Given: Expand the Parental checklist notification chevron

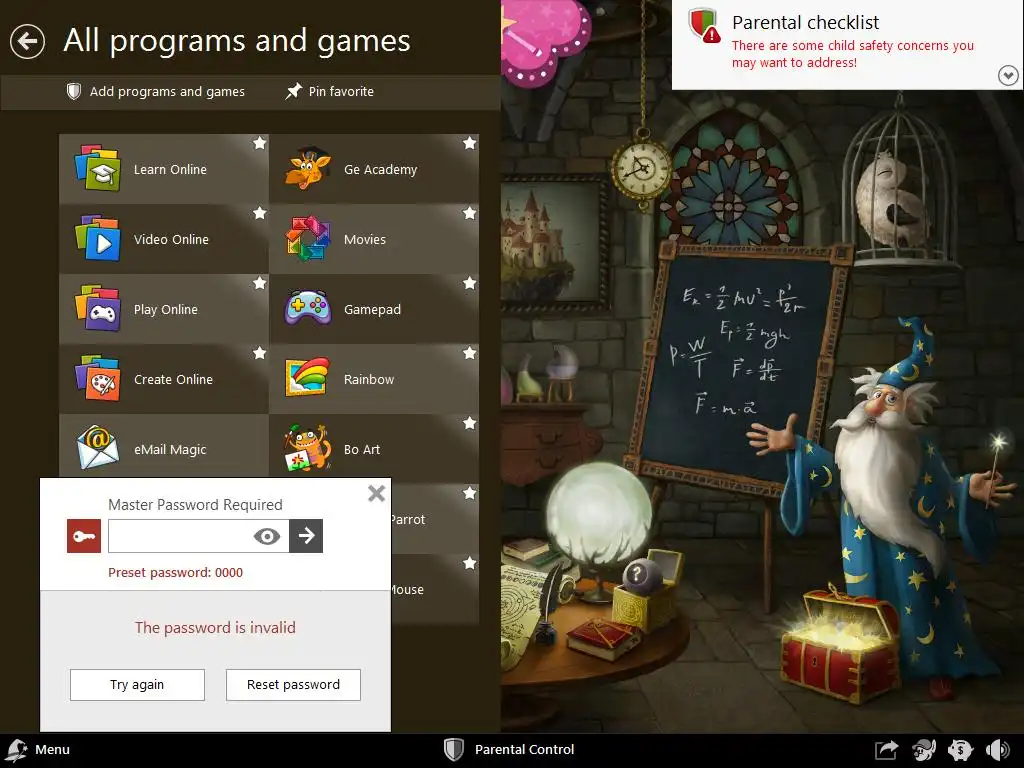Looking at the screenshot, I should [x=1008, y=76].
